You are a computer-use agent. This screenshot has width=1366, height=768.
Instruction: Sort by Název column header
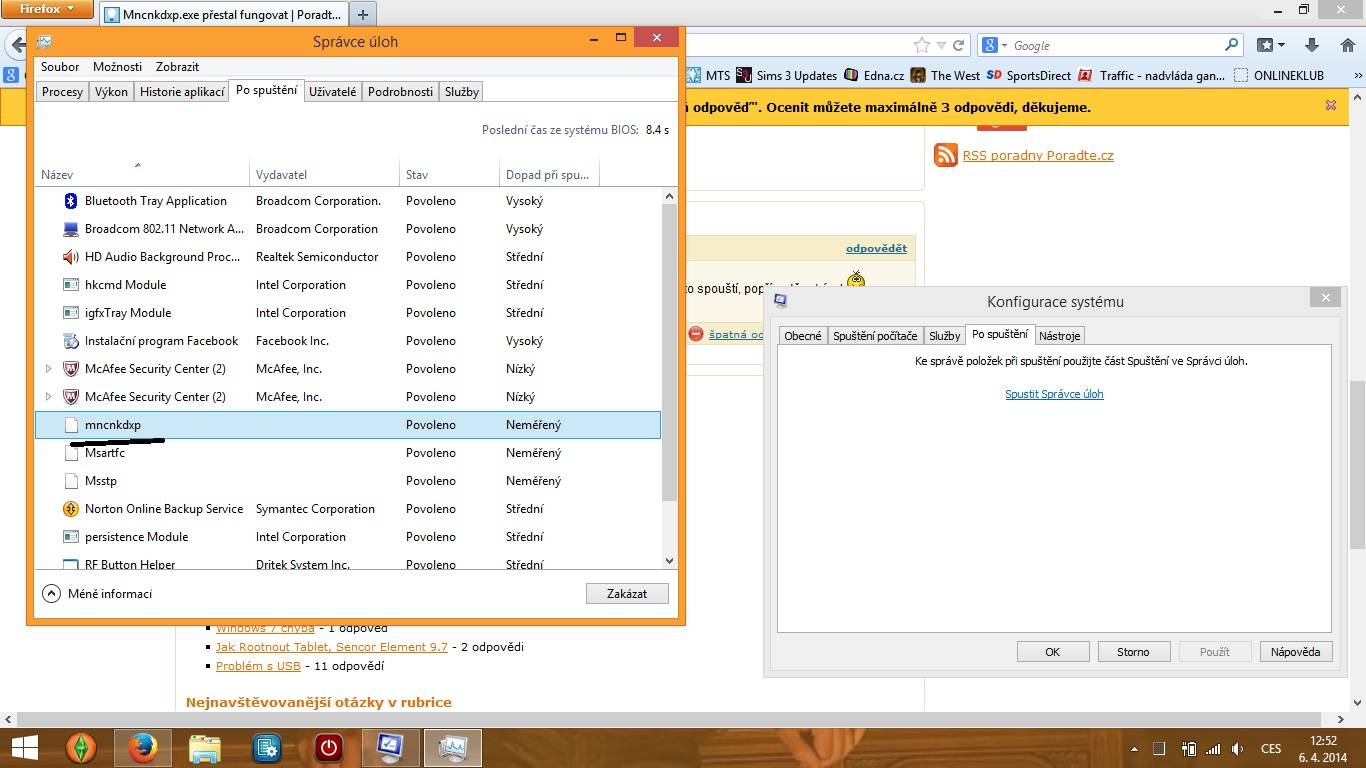(x=141, y=174)
